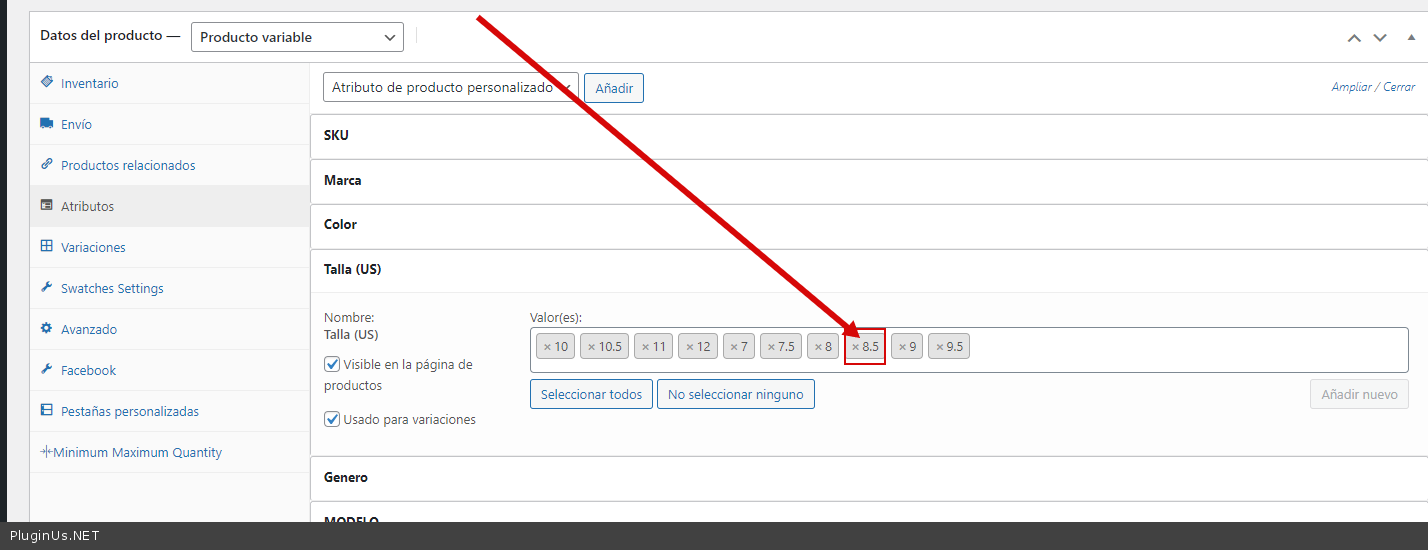Open the Envío tab
This screenshot has height=550, width=1428.
169,124
